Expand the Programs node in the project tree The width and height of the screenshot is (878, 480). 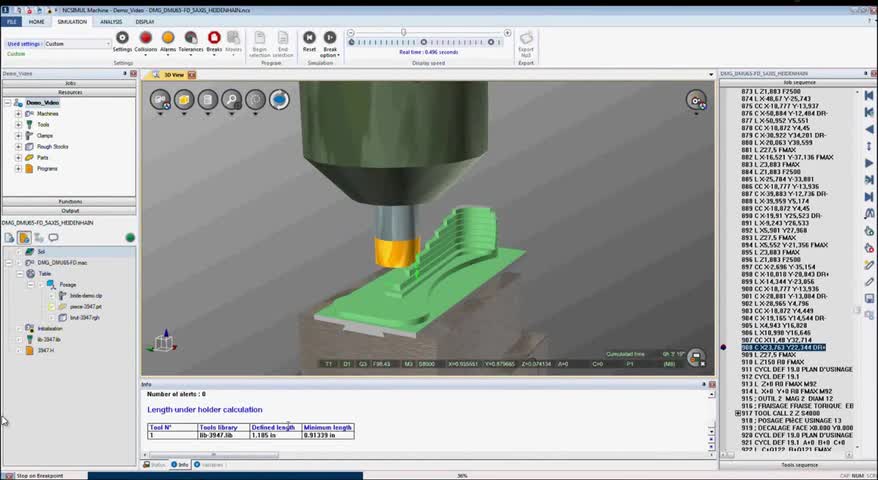coord(18,169)
